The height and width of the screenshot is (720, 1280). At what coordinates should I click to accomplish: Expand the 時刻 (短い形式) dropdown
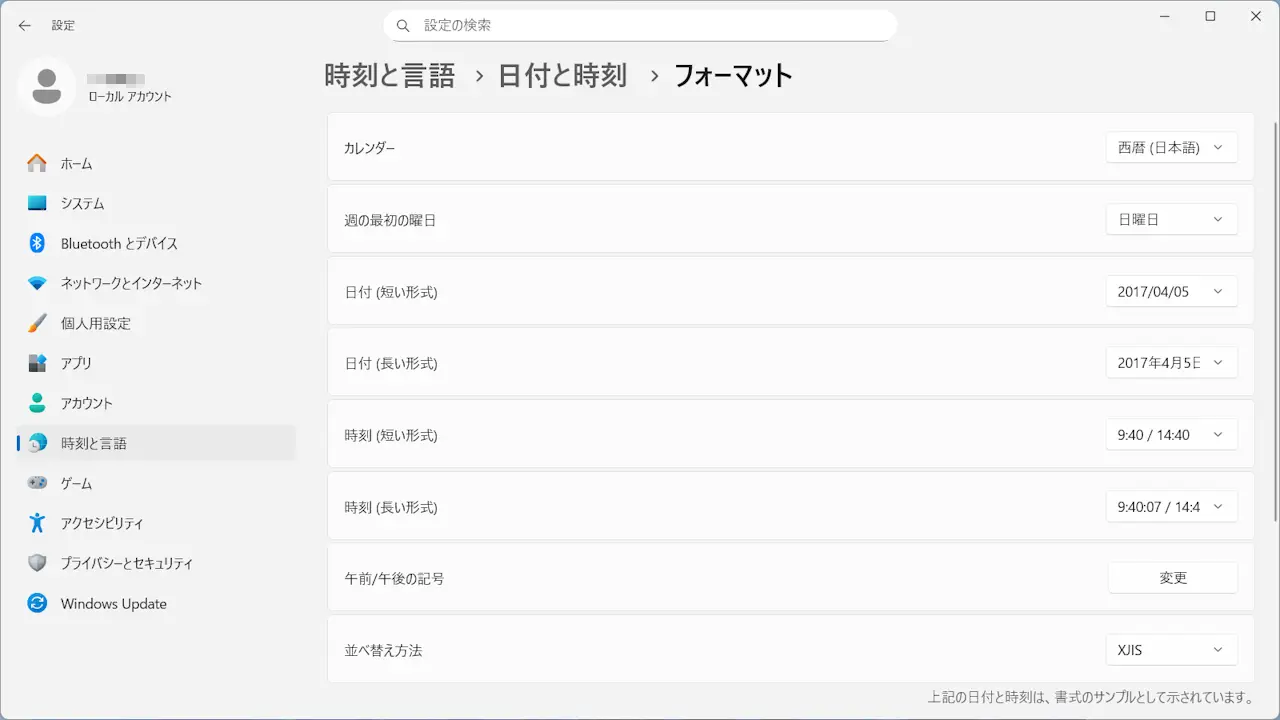pyautogui.click(x=1171, y=435)
